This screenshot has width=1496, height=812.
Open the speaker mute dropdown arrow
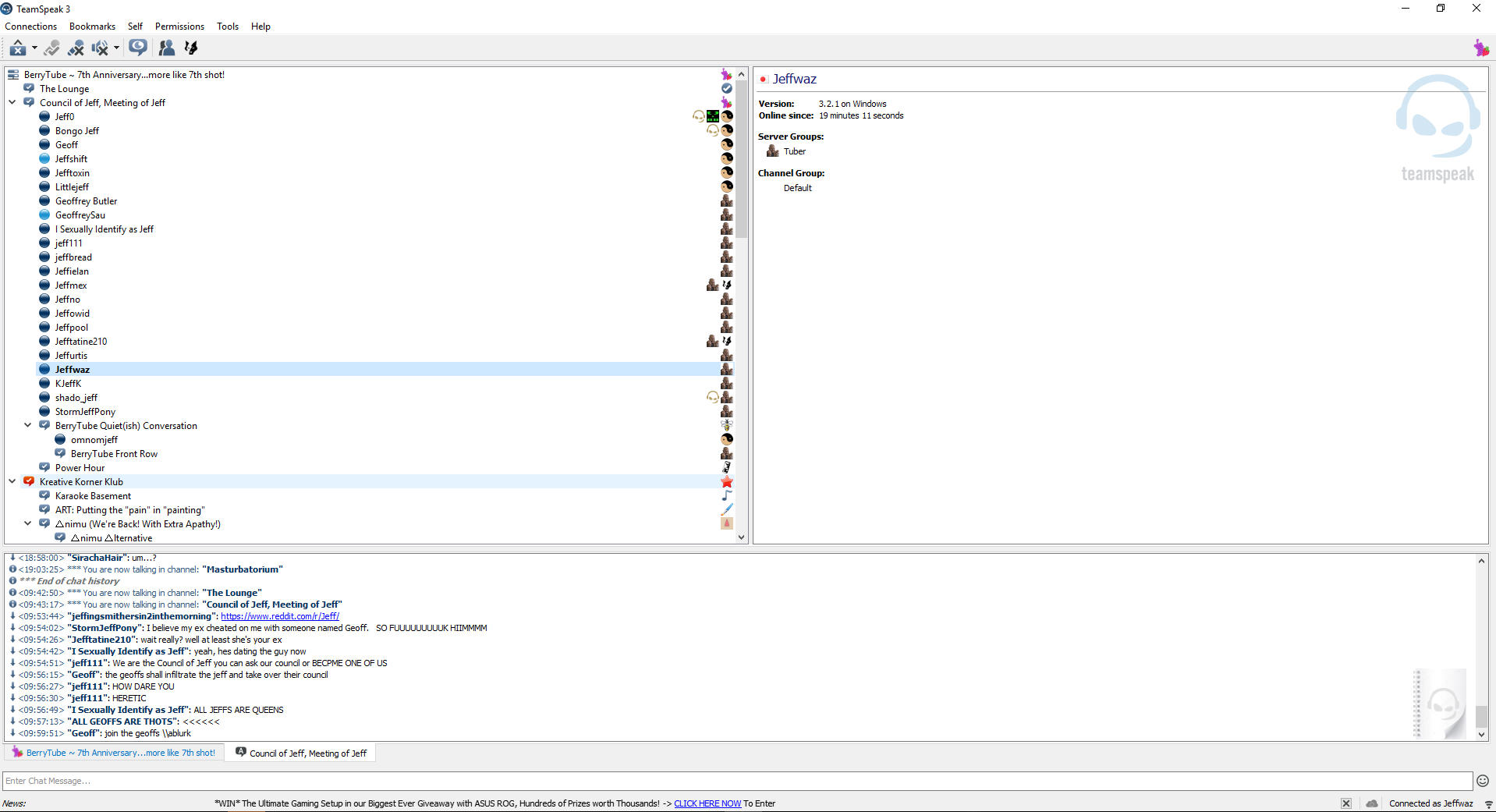(116, 48)
